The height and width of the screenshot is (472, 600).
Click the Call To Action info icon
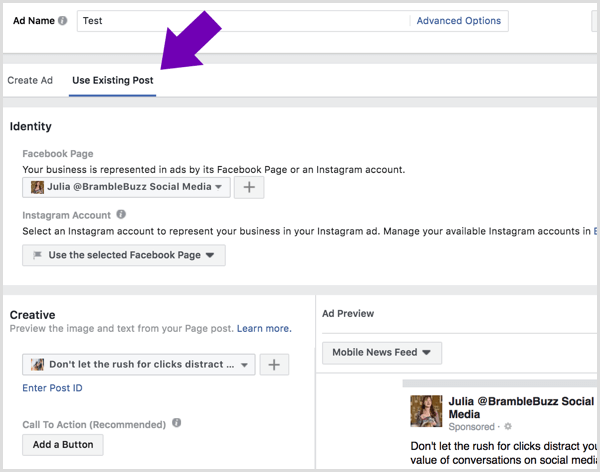pyautogui.click(x=176, y=423)
